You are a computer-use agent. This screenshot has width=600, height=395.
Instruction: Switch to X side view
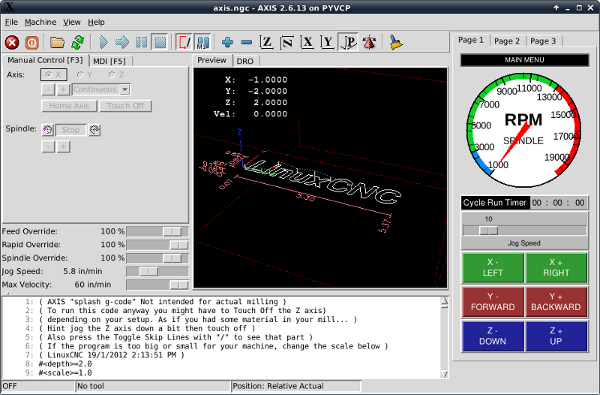click(x=307, y=42)
